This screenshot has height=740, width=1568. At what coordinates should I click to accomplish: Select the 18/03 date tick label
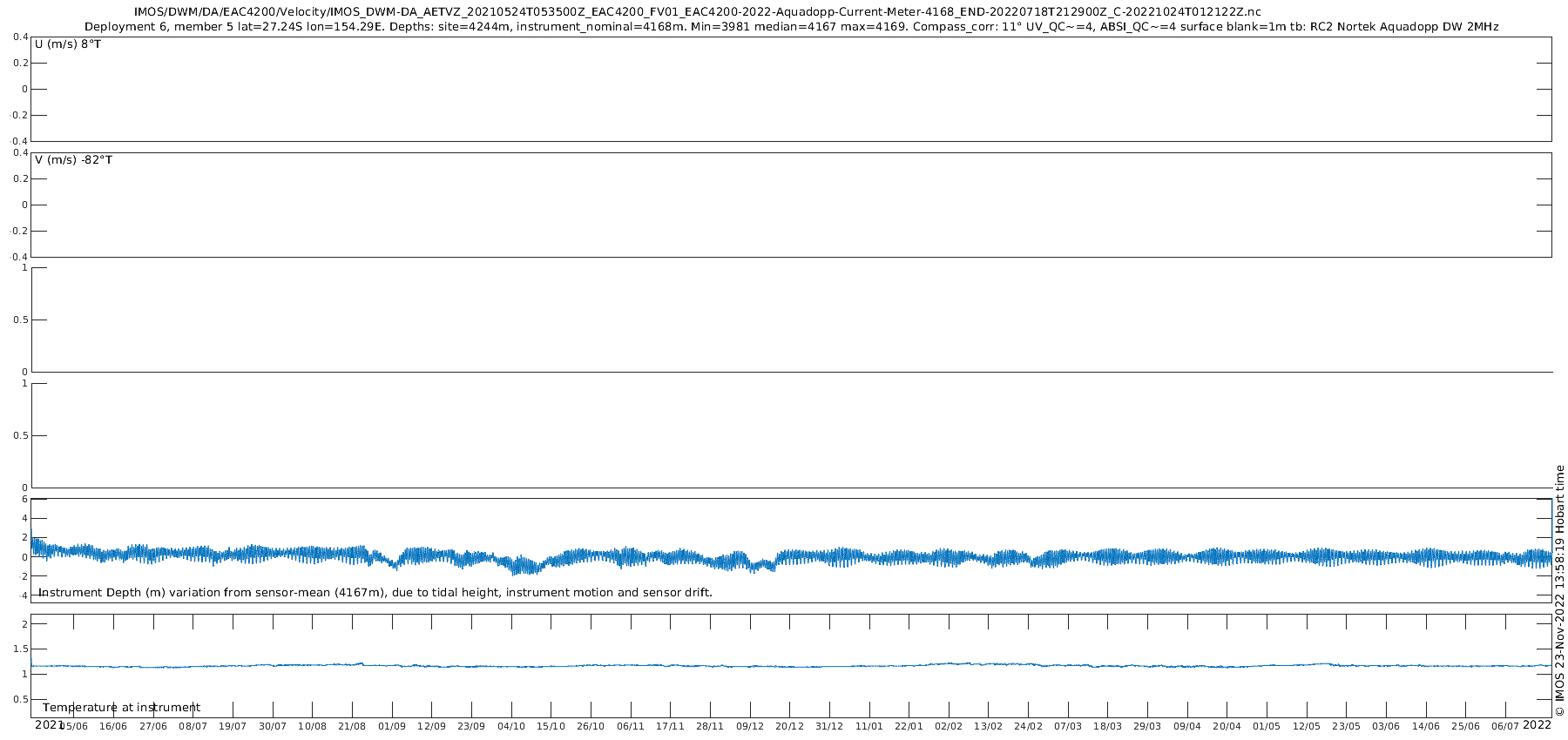(x=1108, y=726)
